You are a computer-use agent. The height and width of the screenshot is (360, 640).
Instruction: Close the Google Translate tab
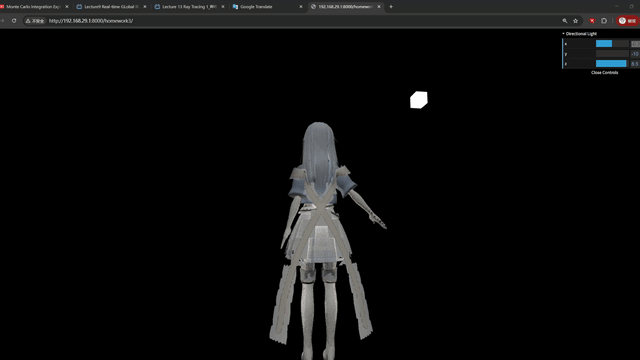pyautogui.click(x=301, y=7)
